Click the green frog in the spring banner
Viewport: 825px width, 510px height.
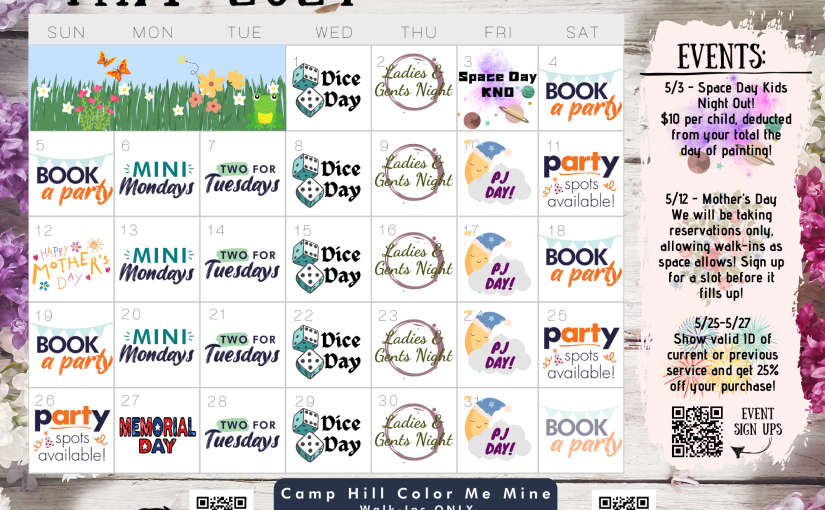point(265,109)
